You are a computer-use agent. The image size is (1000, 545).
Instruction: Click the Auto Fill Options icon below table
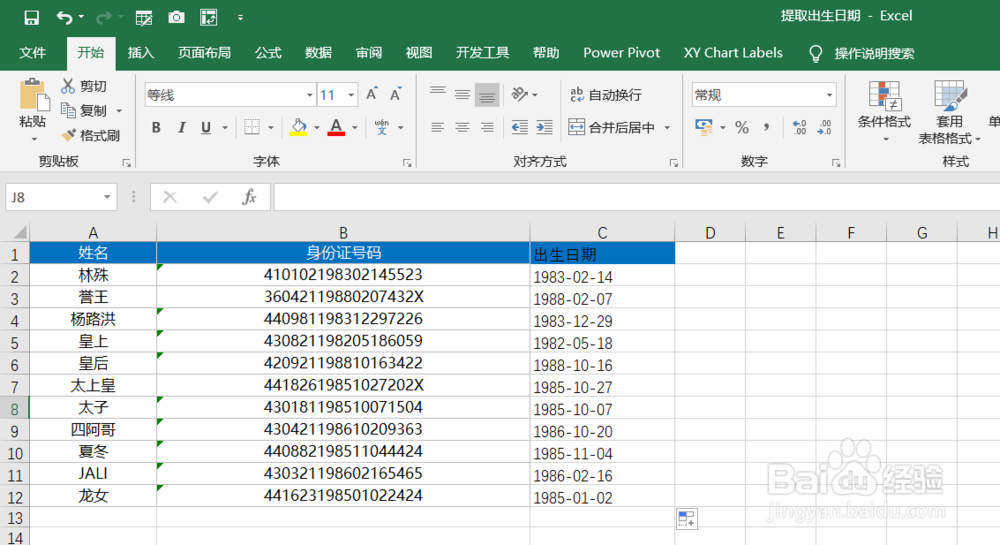[x=687, y=519]
